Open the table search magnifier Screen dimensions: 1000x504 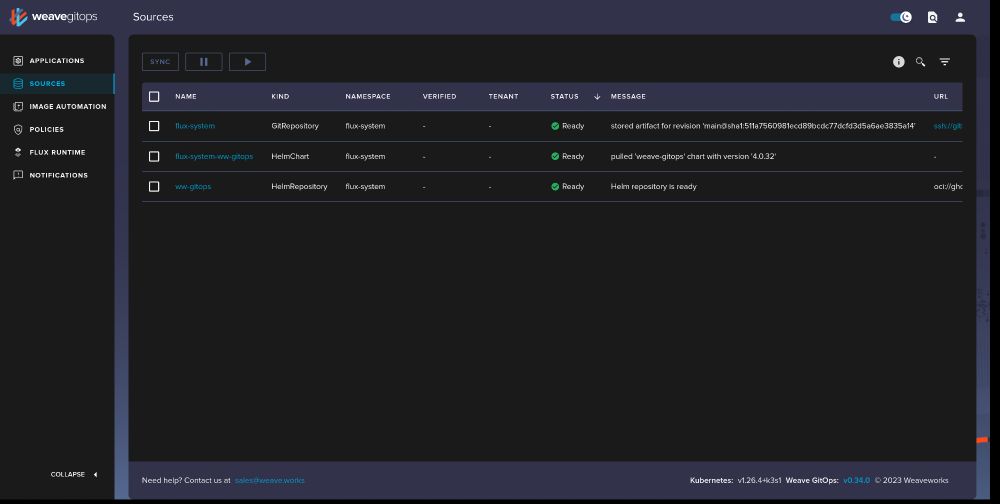[920, 62]
